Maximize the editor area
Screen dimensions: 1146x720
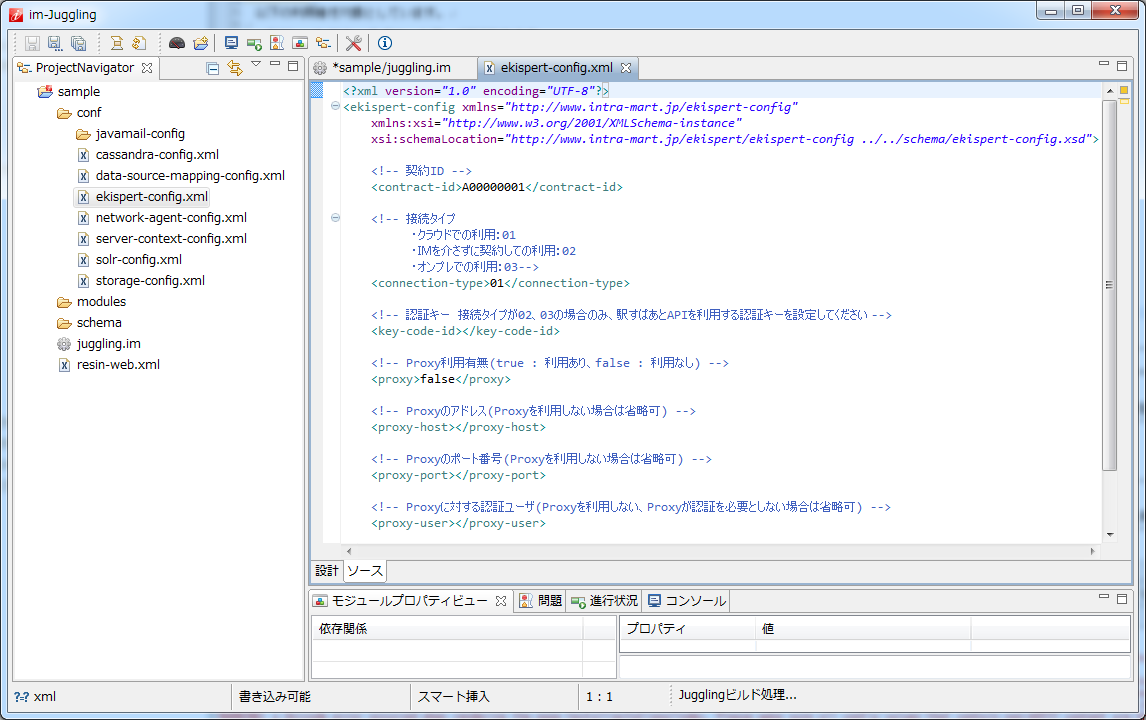click(x=1122, y=66)
